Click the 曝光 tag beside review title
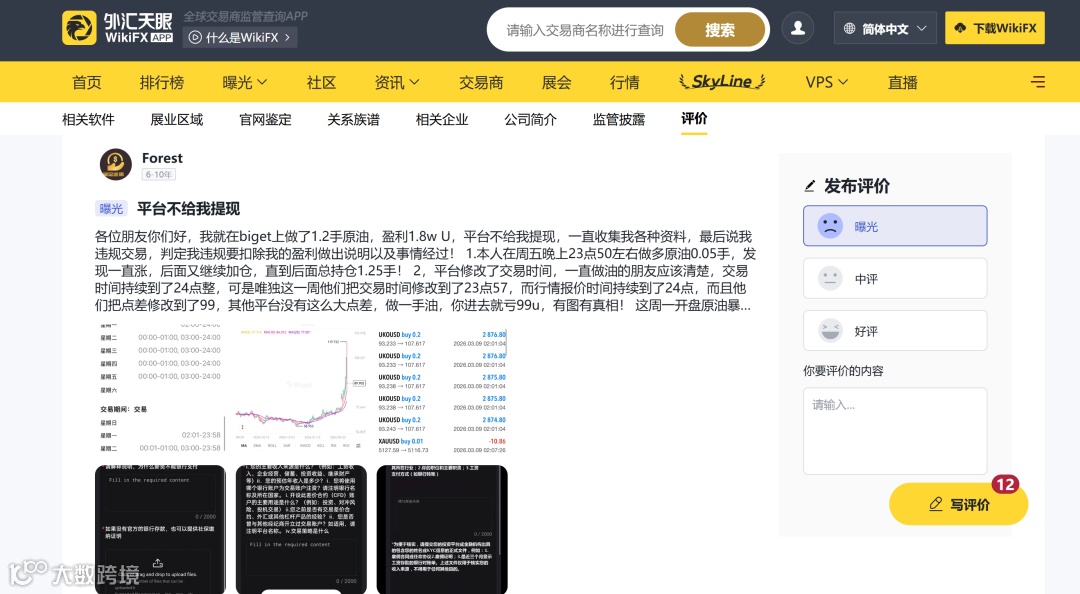Viewport: 1080px width, 594px height. pos(111,208)
